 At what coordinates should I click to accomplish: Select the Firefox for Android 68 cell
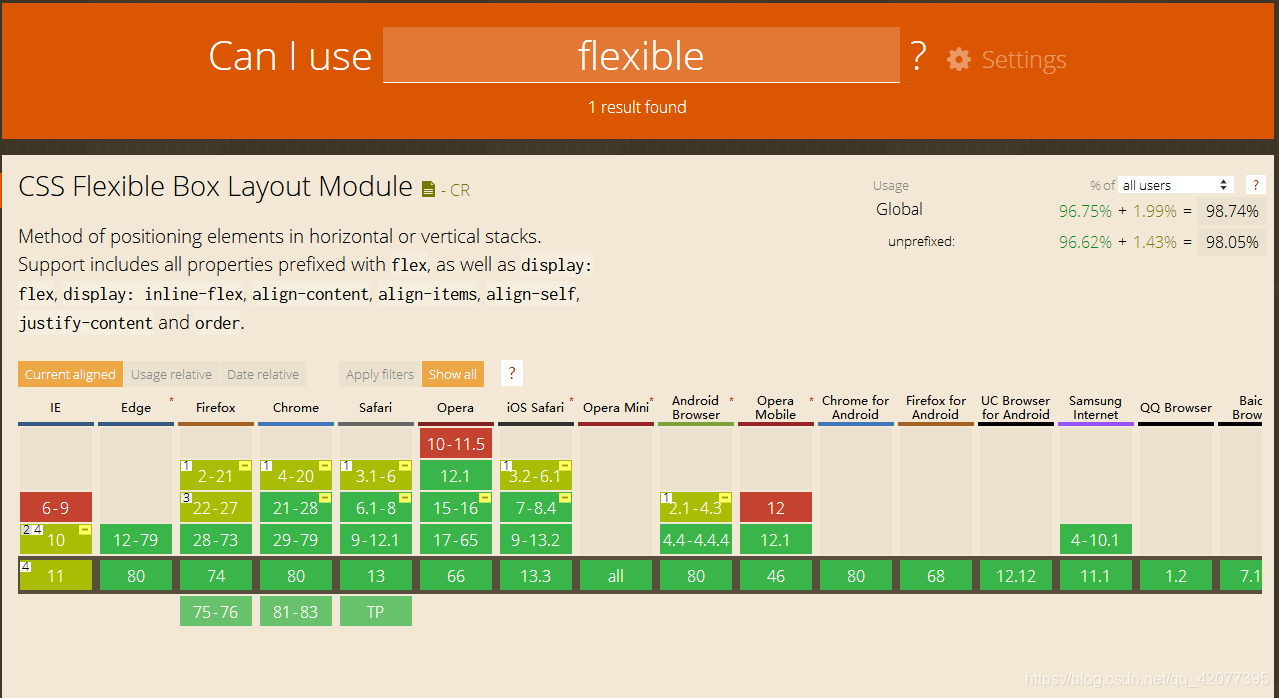(936, 575)
